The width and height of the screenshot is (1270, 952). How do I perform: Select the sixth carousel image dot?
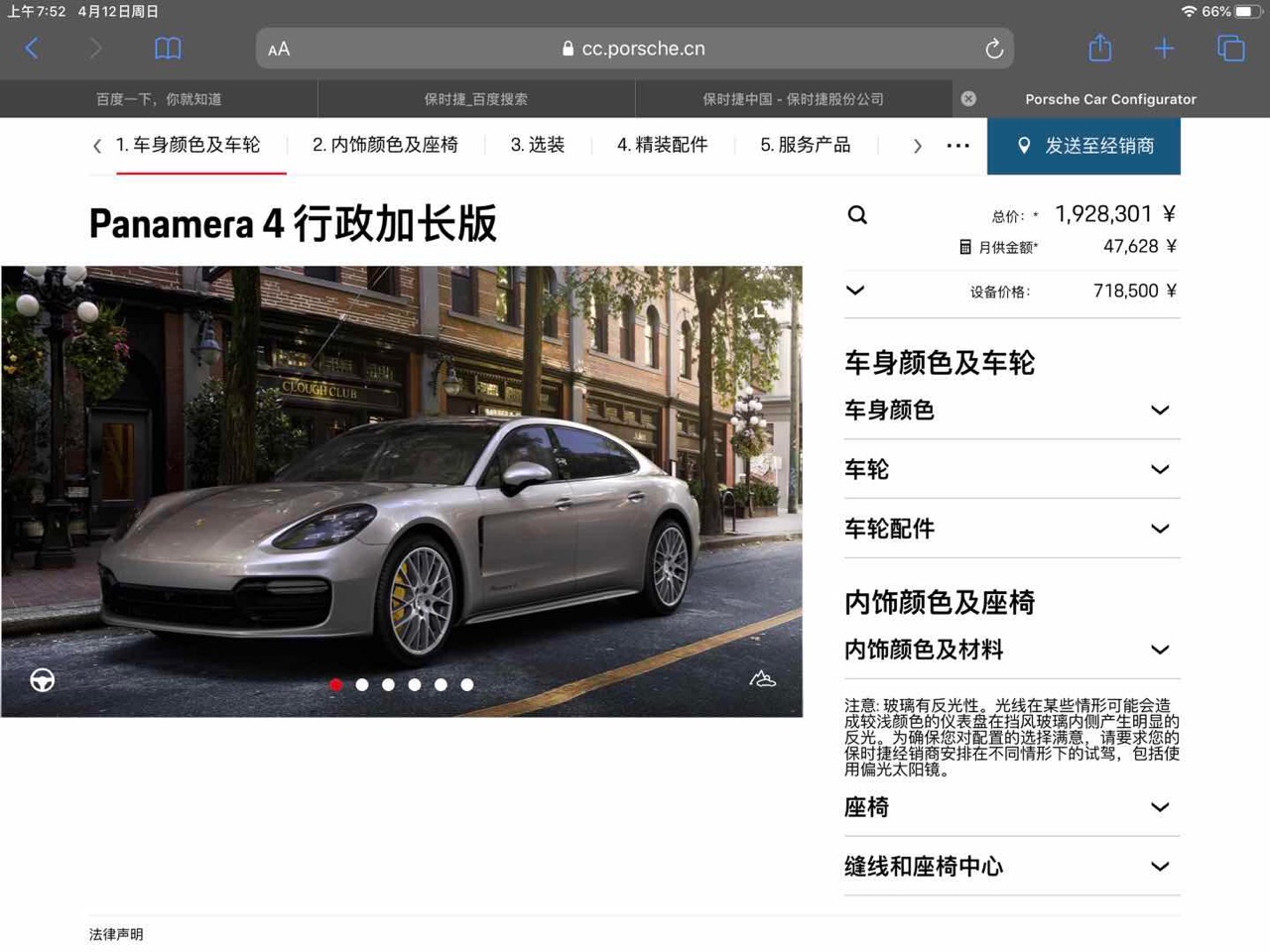click(x=467, y=684)
